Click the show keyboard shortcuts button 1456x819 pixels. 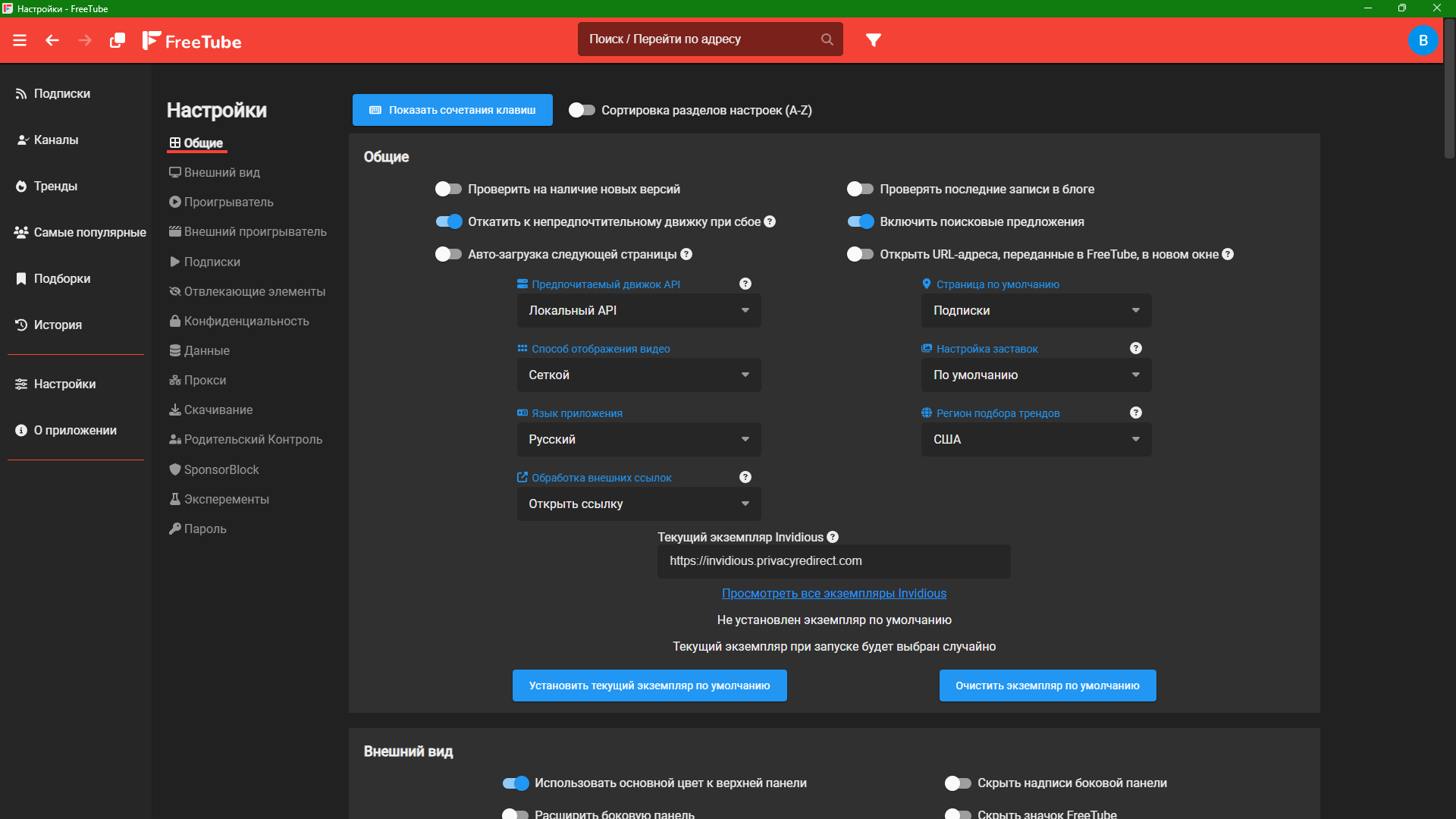pyautogui.click(x=452, y=110)
